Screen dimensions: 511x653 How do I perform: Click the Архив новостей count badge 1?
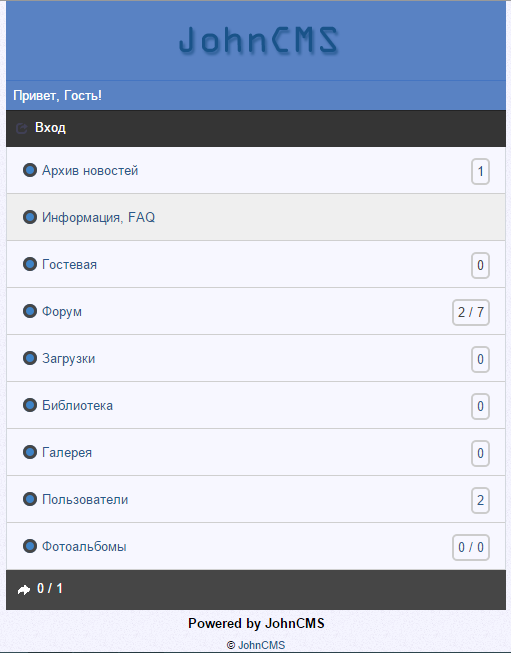[x=480, y=171]
